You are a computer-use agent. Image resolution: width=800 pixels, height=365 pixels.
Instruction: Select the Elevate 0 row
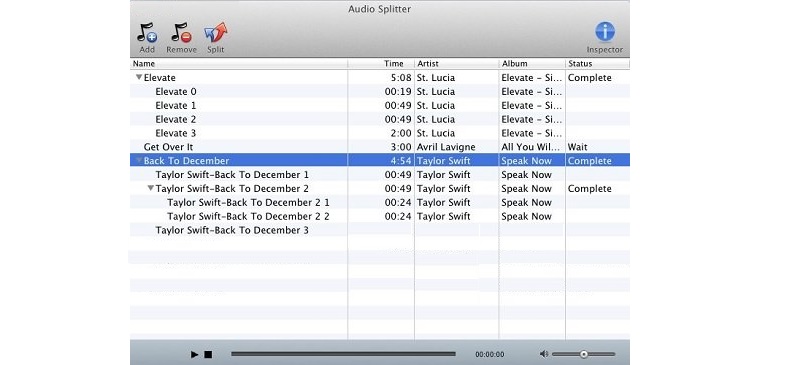point(380,92)
